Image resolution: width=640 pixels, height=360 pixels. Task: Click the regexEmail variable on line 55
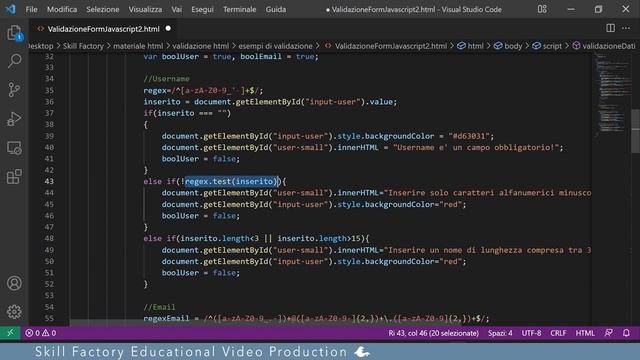(166, 318)
